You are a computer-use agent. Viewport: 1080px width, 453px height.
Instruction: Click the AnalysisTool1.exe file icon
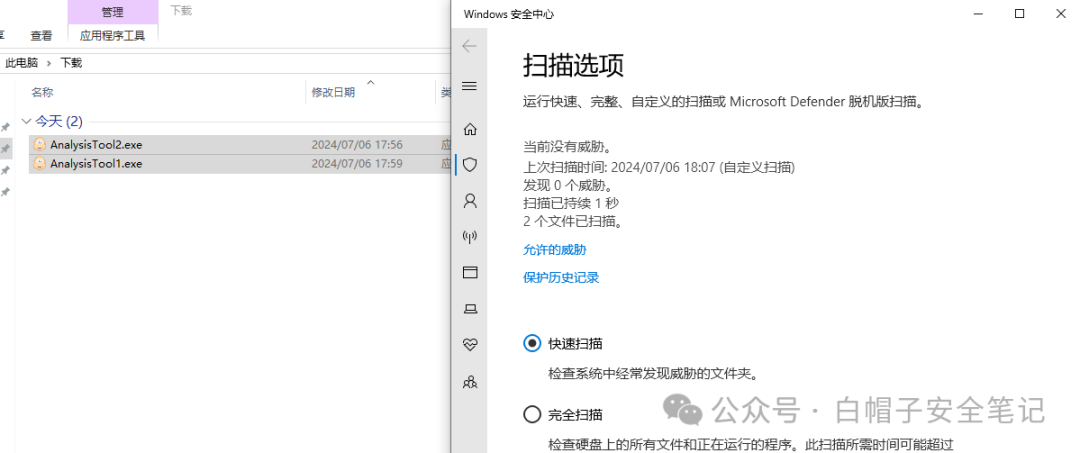point(40,163)
